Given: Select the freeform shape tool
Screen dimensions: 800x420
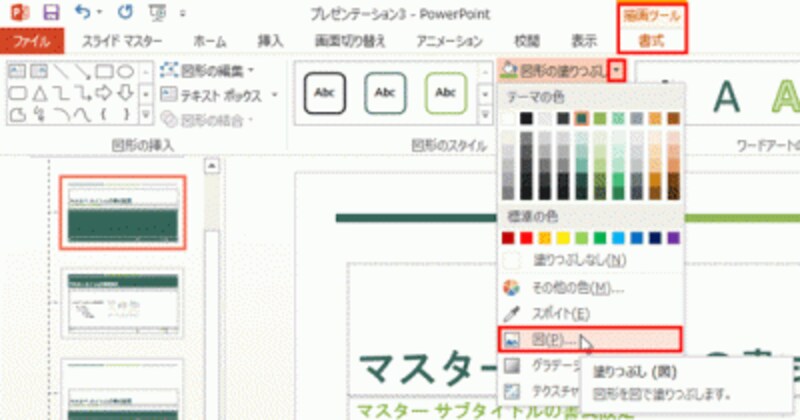Looking at the screenshot, I should point(17,115).
